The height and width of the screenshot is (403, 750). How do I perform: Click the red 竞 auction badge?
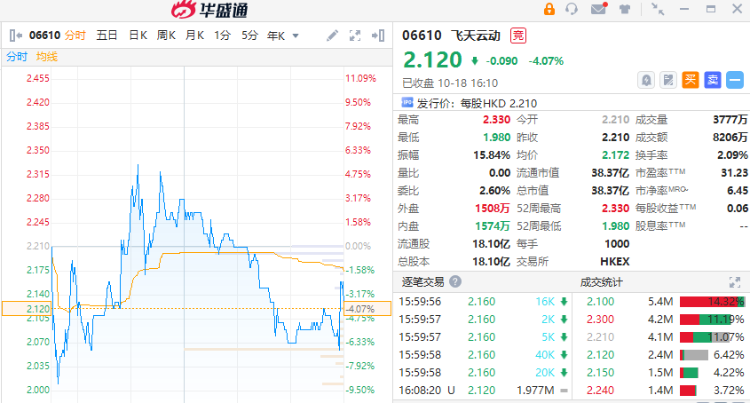518,35
